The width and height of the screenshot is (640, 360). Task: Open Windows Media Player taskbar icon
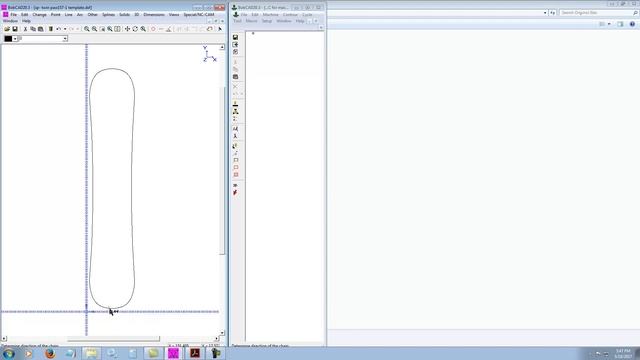28,353
